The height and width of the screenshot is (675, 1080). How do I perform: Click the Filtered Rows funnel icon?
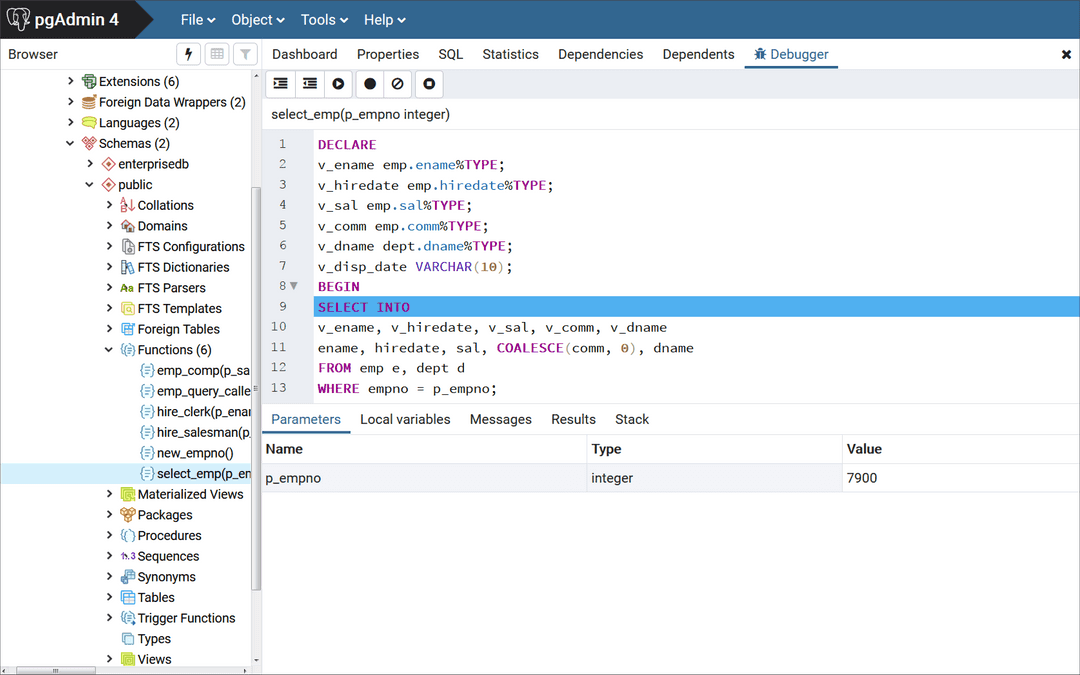245,54
